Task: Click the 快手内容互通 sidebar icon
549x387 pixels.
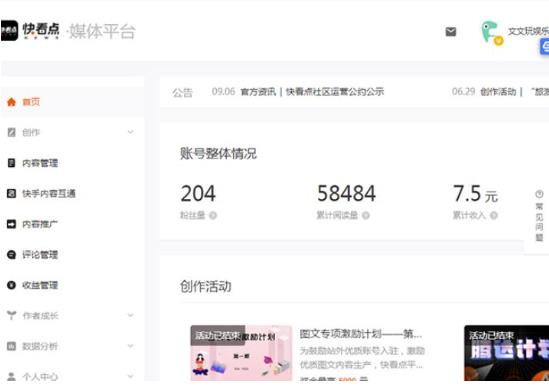Action: point(11,193)
